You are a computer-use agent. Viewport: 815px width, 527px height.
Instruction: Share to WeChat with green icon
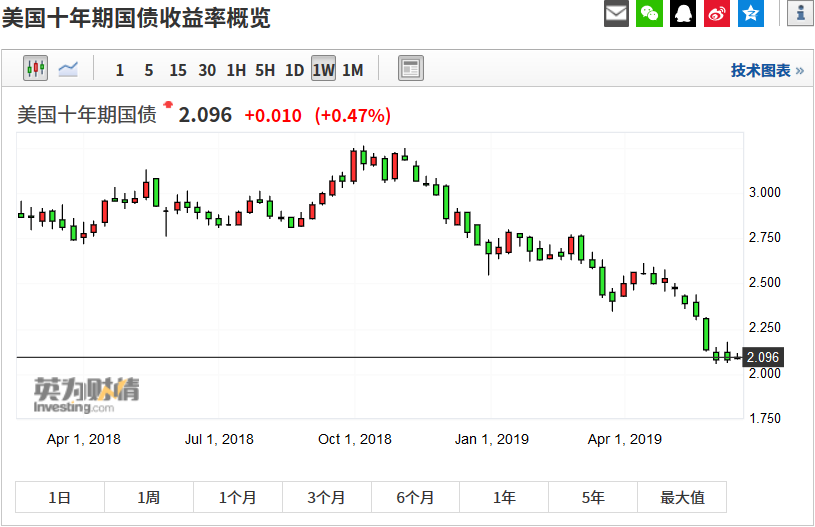[649, 12]
